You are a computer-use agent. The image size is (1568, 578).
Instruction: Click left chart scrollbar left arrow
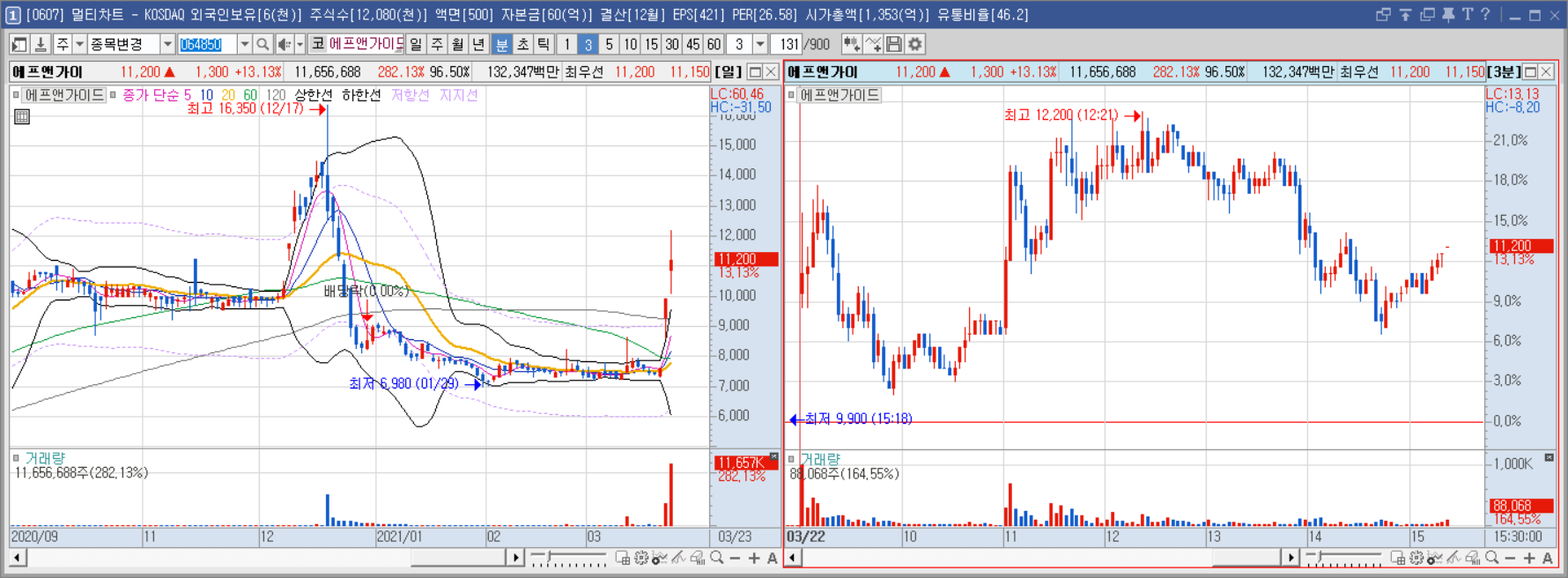[17, 558]
